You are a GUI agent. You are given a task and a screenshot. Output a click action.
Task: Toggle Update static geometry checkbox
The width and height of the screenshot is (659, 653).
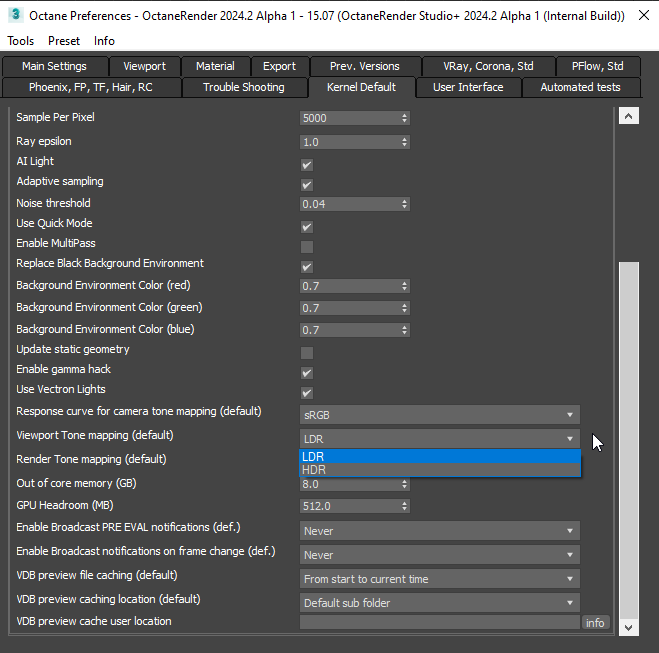(x=307, y=352)
